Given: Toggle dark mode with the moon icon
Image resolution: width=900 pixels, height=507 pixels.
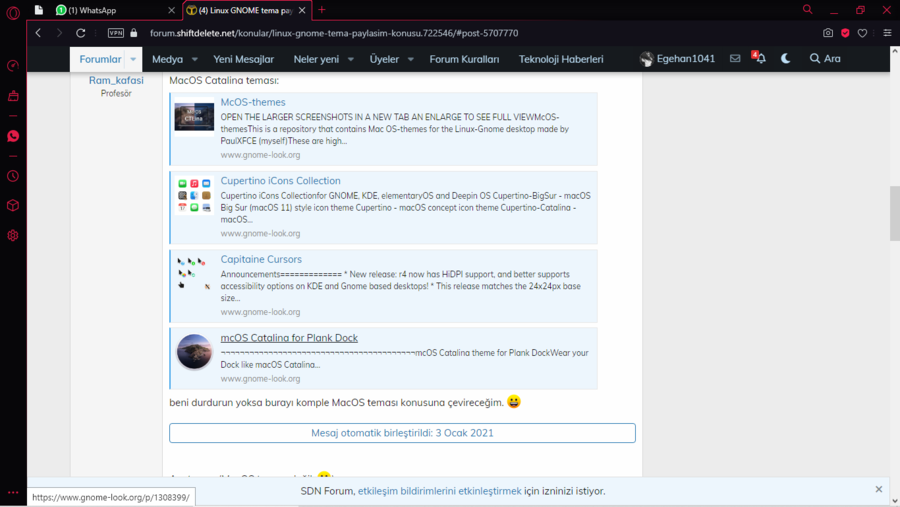Looking at the screenshot, I should click(x=786, y=59).
